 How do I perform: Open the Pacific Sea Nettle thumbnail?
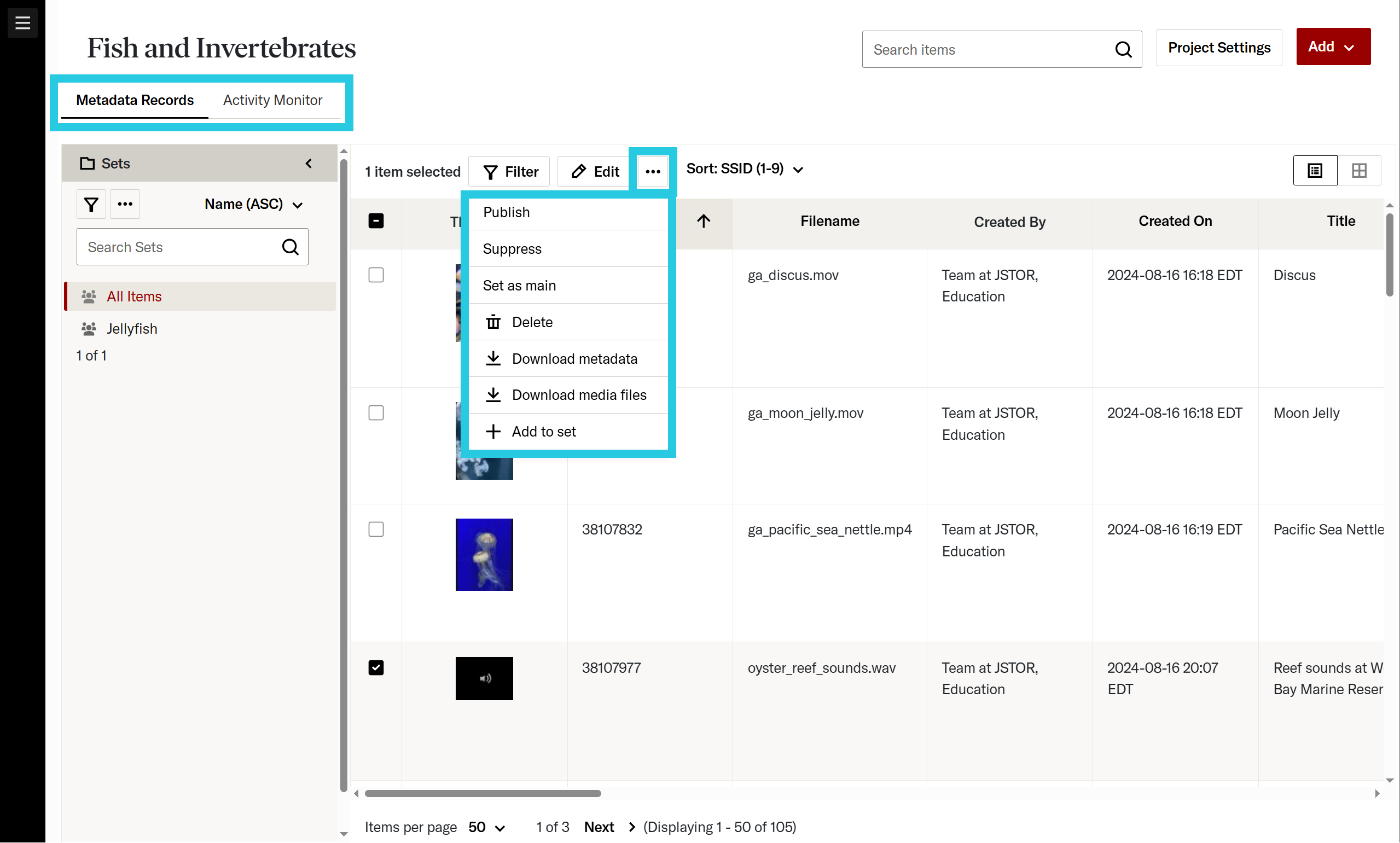coord(484,554)
